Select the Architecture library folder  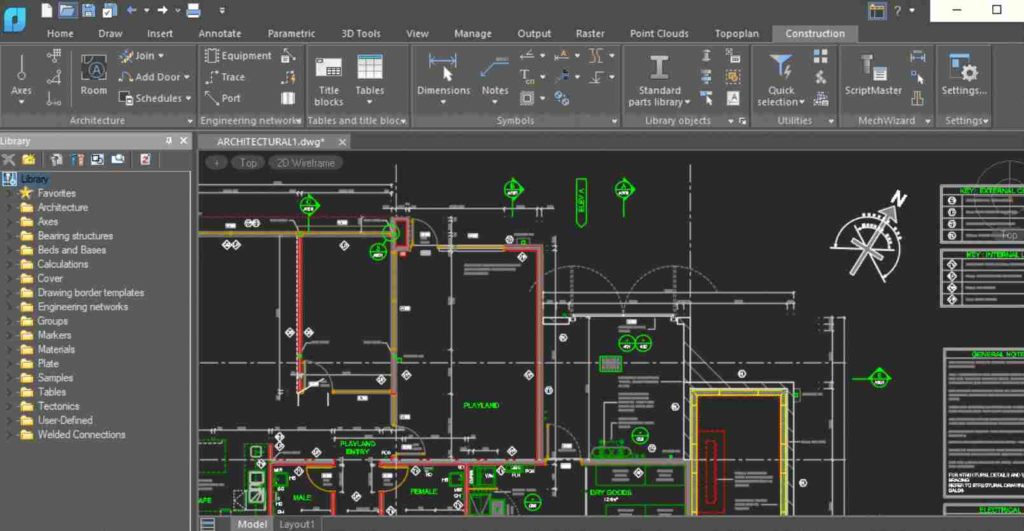tap(63, 208)
